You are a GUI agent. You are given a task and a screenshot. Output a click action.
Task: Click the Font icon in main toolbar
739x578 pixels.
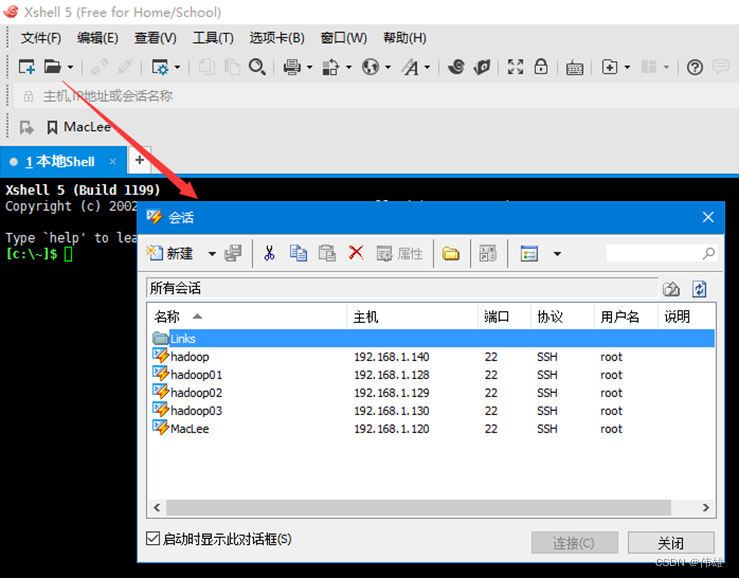tap(410, 67)
